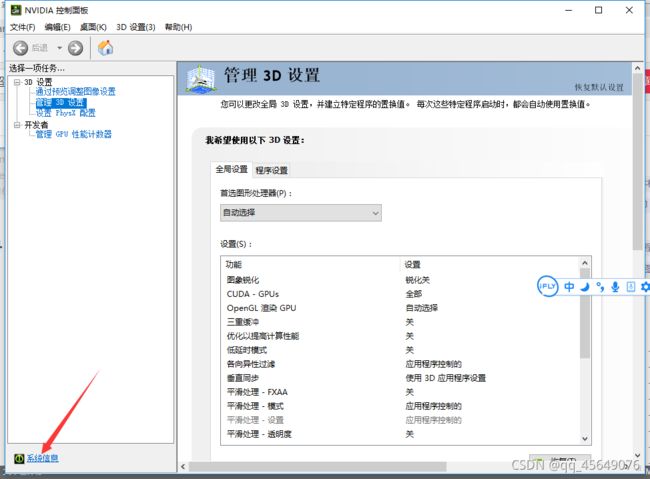Image resolution: width=650 pixels, height=479 pixels.
Task: Select the 图象锐化 settings row
Action: click(x=400, y=280)
